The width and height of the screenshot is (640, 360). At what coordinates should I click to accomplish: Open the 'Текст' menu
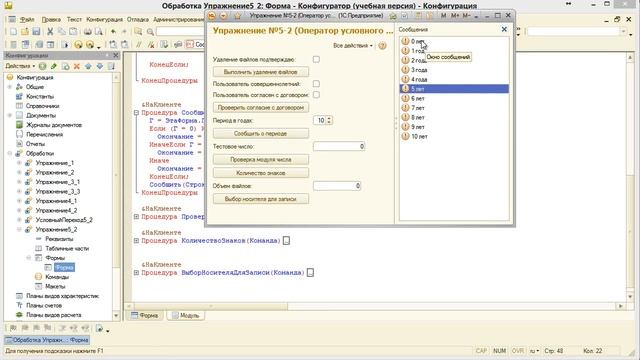(74, 19)
